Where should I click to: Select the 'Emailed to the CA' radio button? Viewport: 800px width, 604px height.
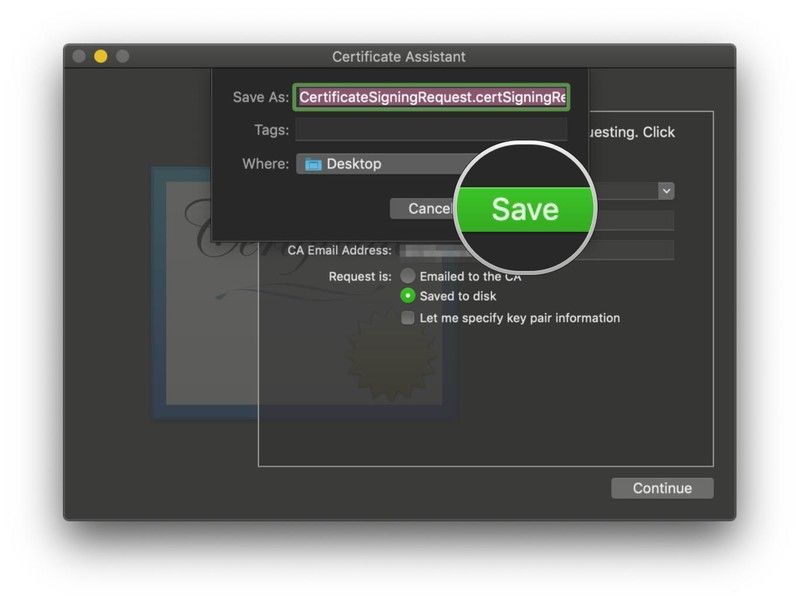pos(408,276)
